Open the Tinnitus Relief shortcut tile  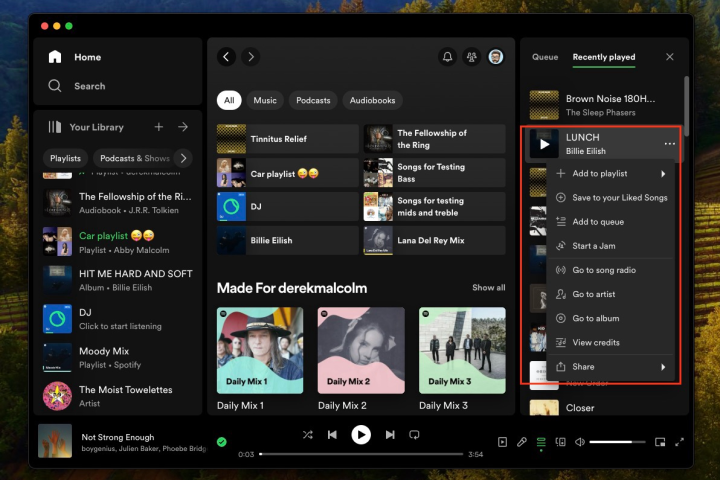tap(287, 139)
